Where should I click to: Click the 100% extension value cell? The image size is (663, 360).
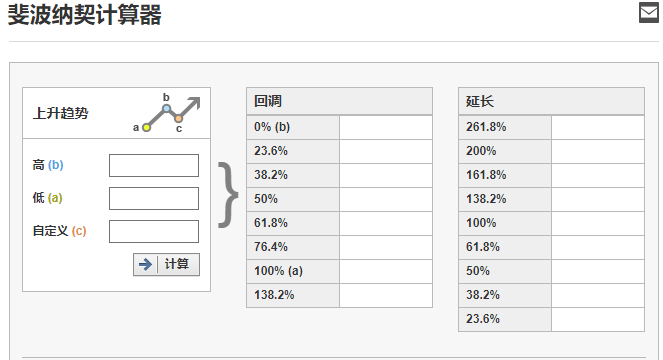tap(598, 223)
